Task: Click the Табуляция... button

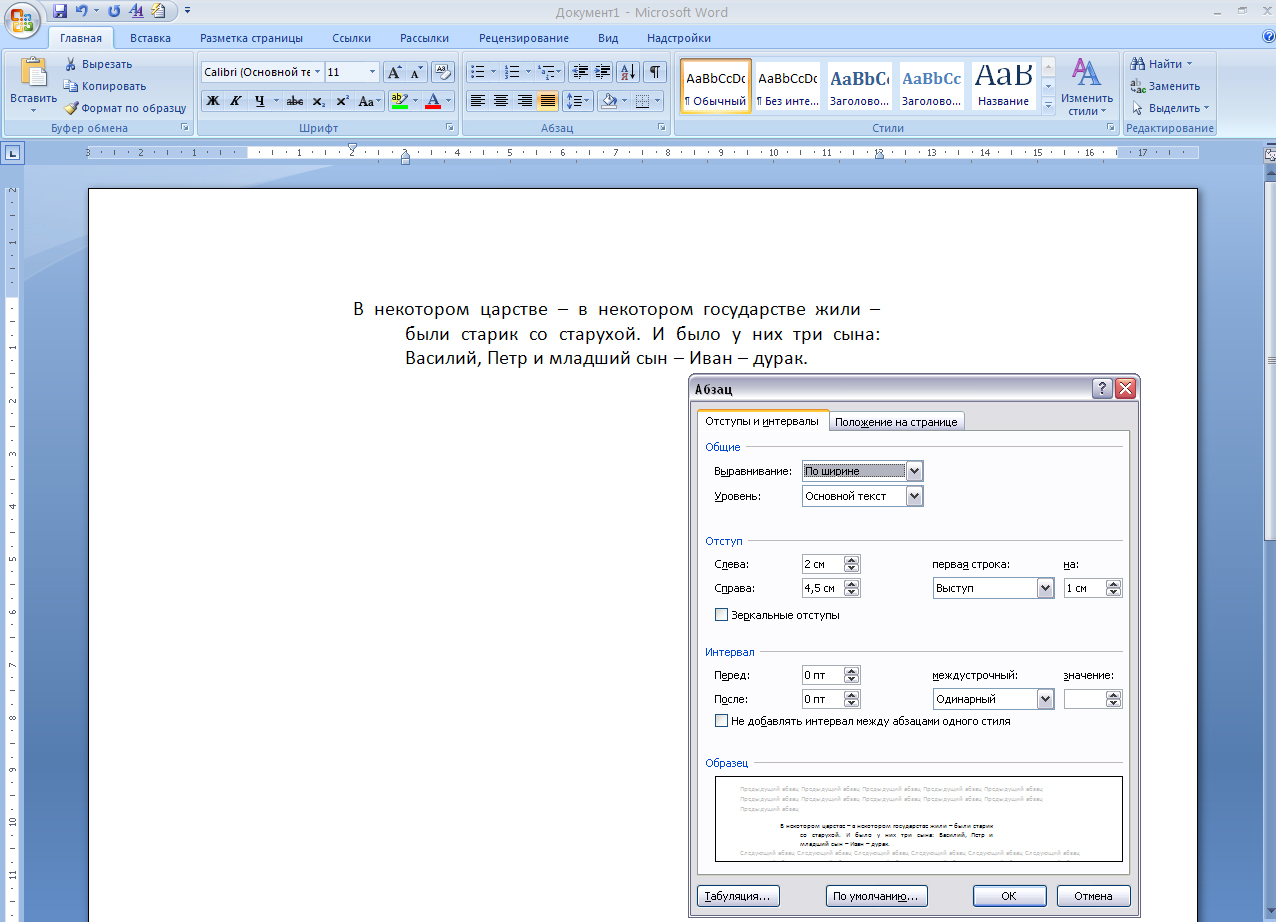Action: tap(738, 896)
